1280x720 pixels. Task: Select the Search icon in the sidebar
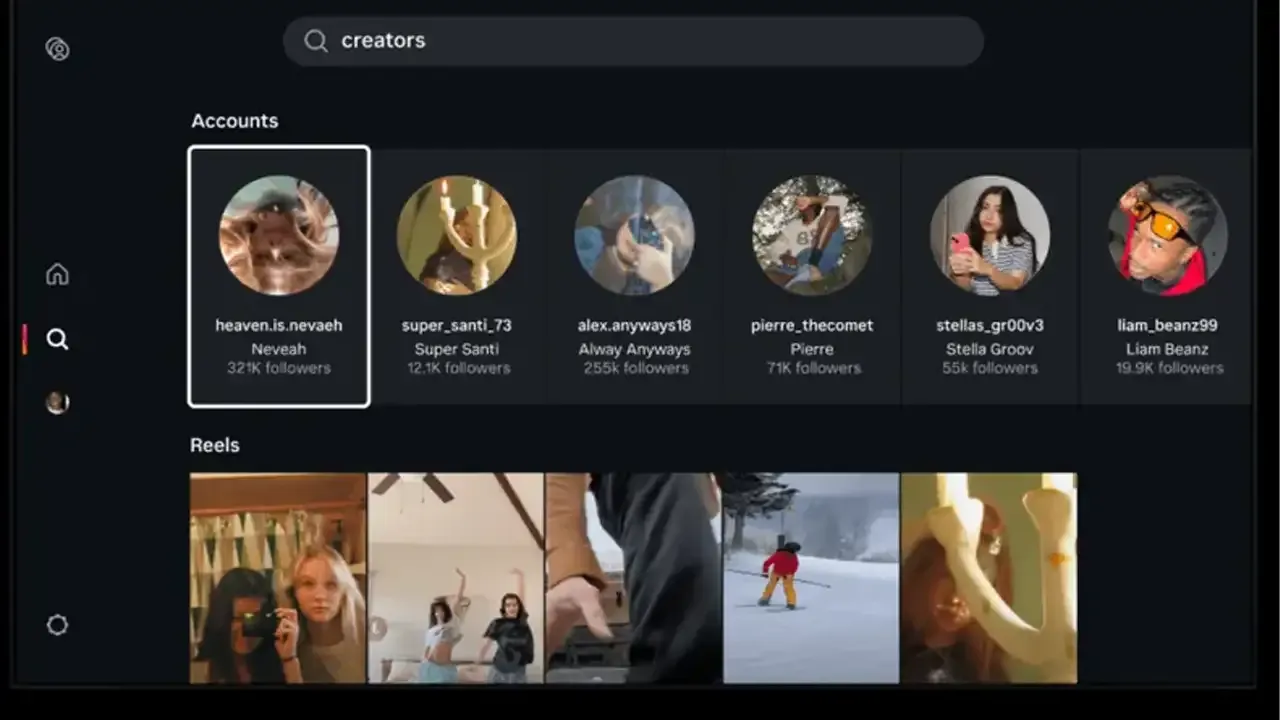point(58,340)
